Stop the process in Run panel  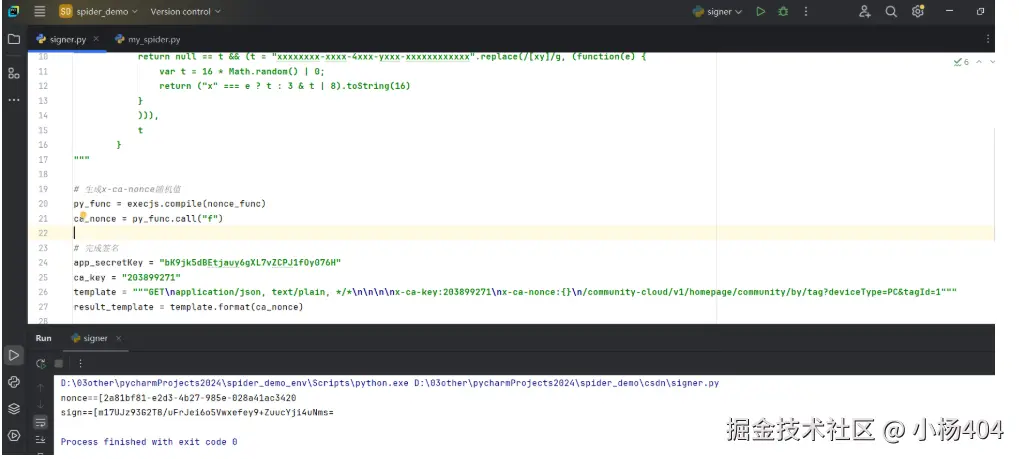(58, 363)
